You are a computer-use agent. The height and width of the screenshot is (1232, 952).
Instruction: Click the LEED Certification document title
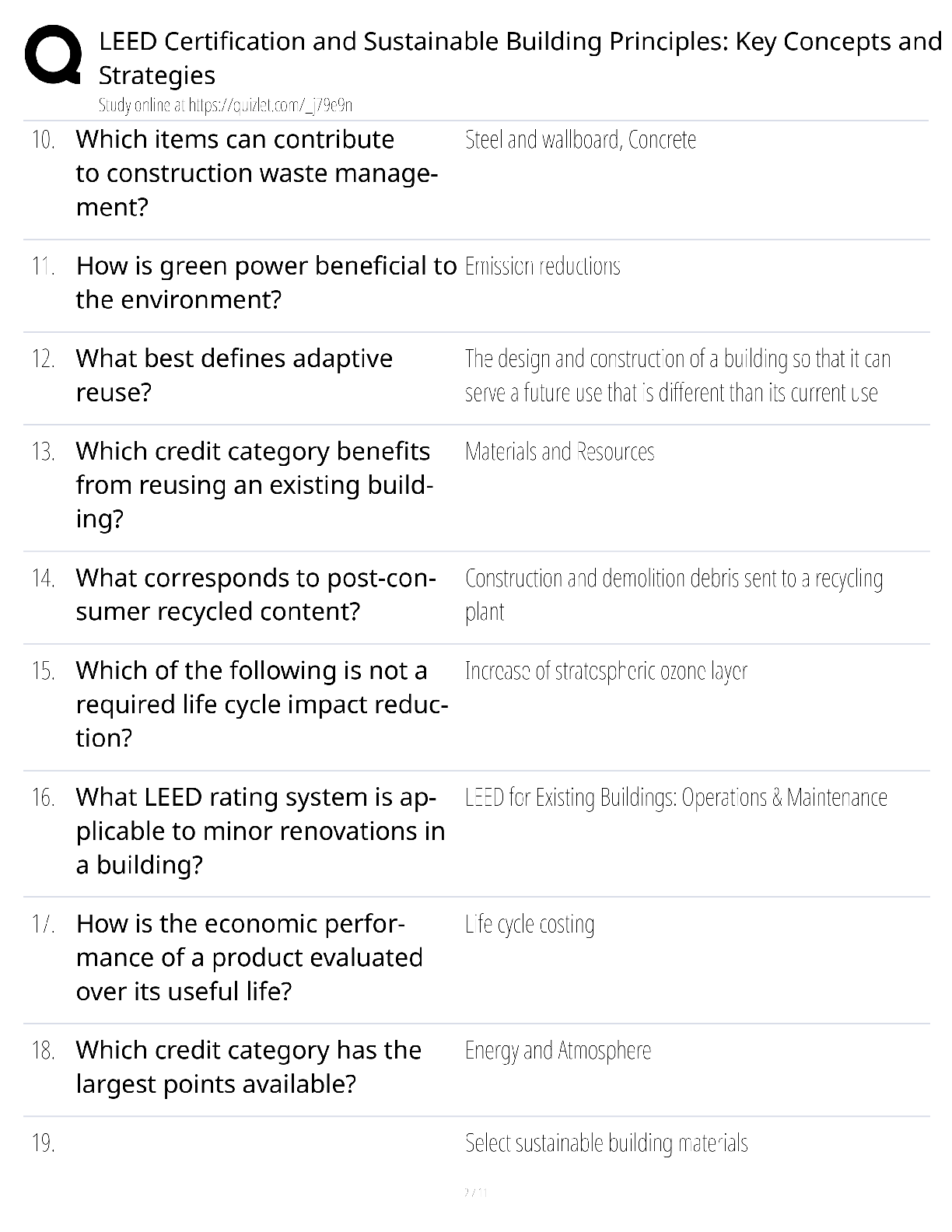[520, 58]
